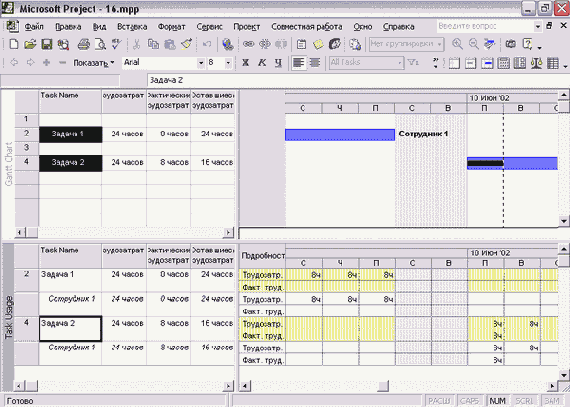Toggle underline formatting button

click(x=278, y=63)
